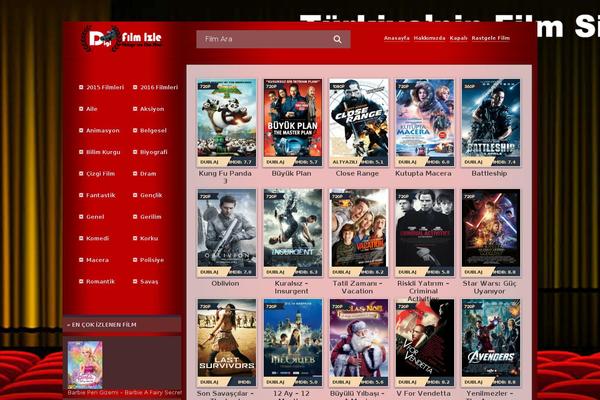Click the Kung Fu Panda 3 title

(225, 177)
